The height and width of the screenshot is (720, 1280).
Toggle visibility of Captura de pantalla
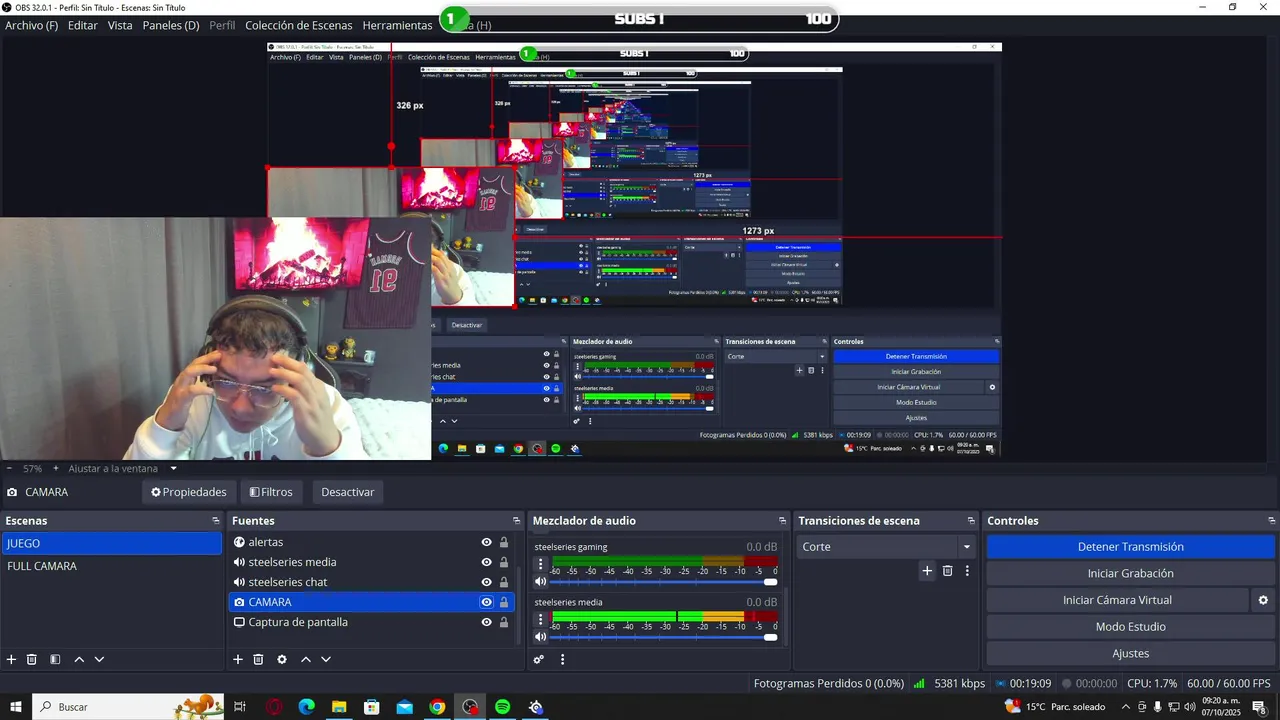486,622
